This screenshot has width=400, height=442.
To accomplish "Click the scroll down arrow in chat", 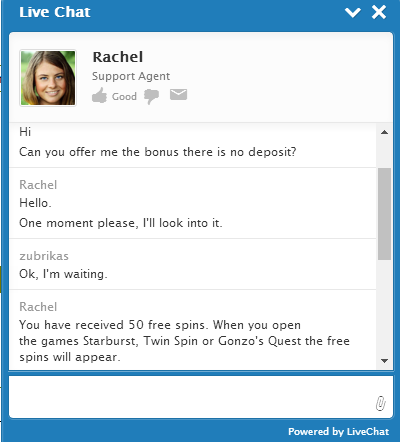I will 384,361.
